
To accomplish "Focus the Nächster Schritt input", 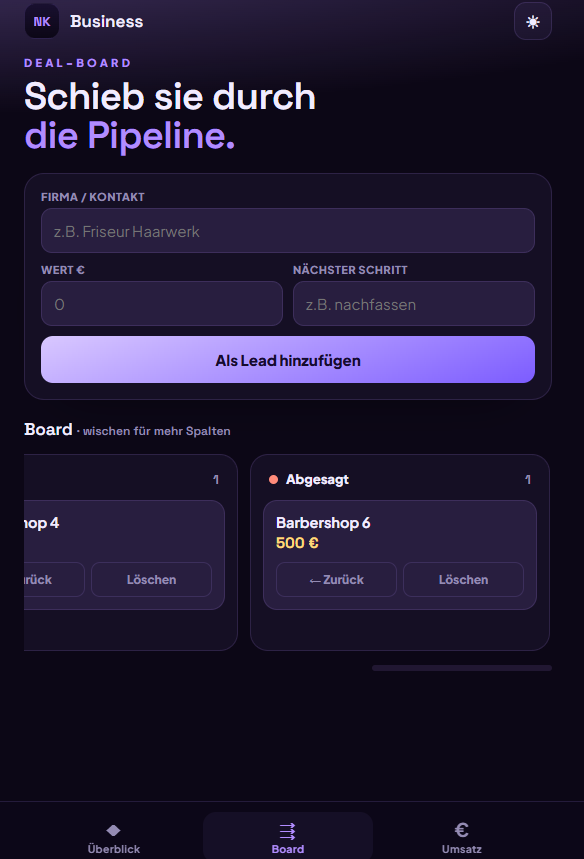I will [414, 303].
